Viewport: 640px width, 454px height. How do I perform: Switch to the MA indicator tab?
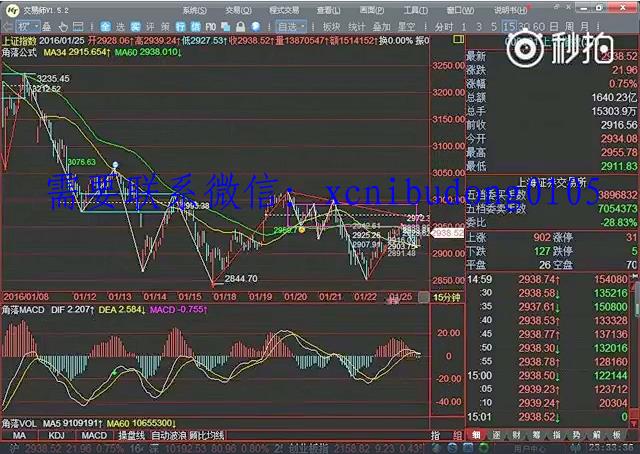click(x=19, y=436)
